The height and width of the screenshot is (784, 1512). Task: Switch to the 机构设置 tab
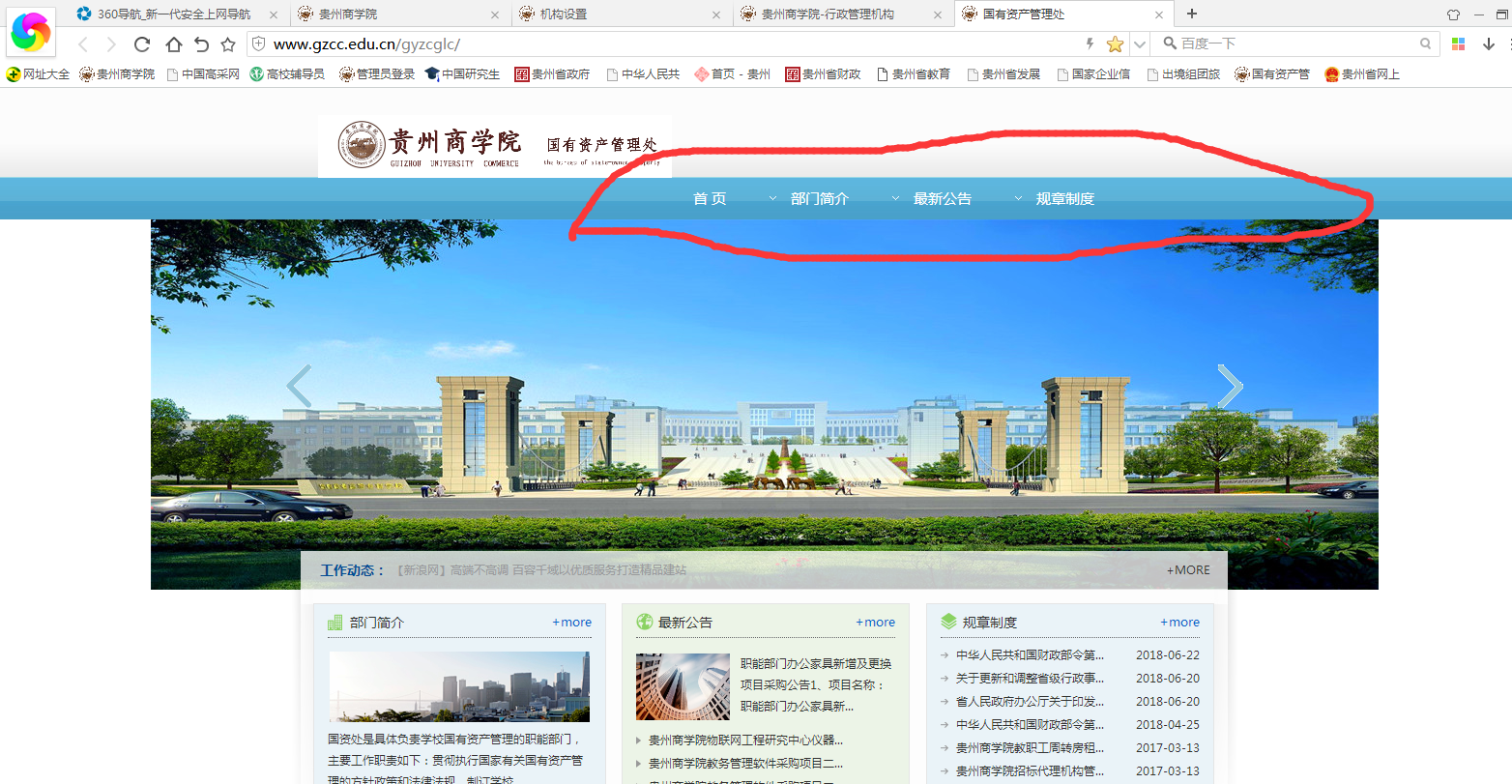click(619, 15)
